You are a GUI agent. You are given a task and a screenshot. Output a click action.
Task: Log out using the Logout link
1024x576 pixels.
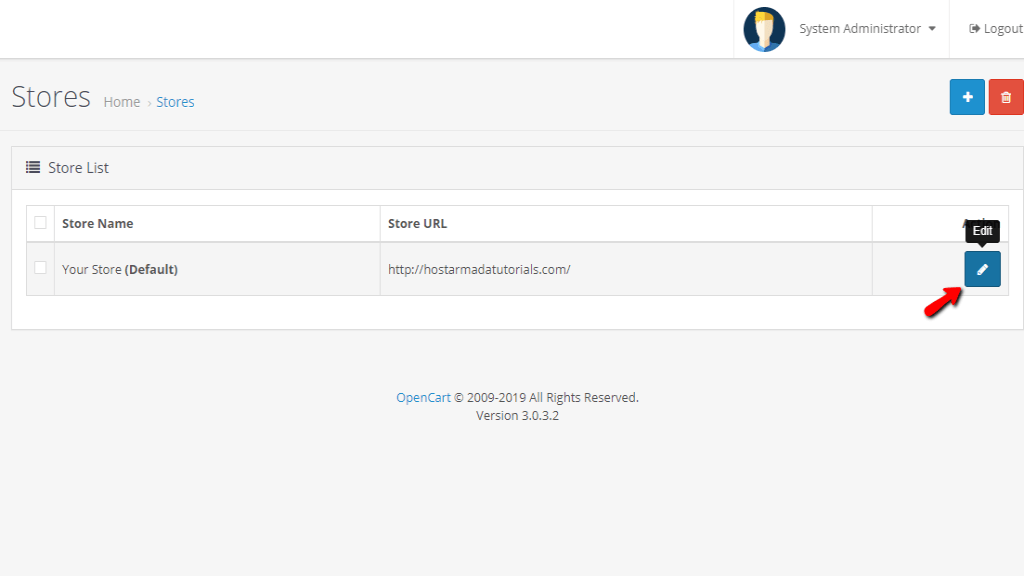tap(996, 29)
